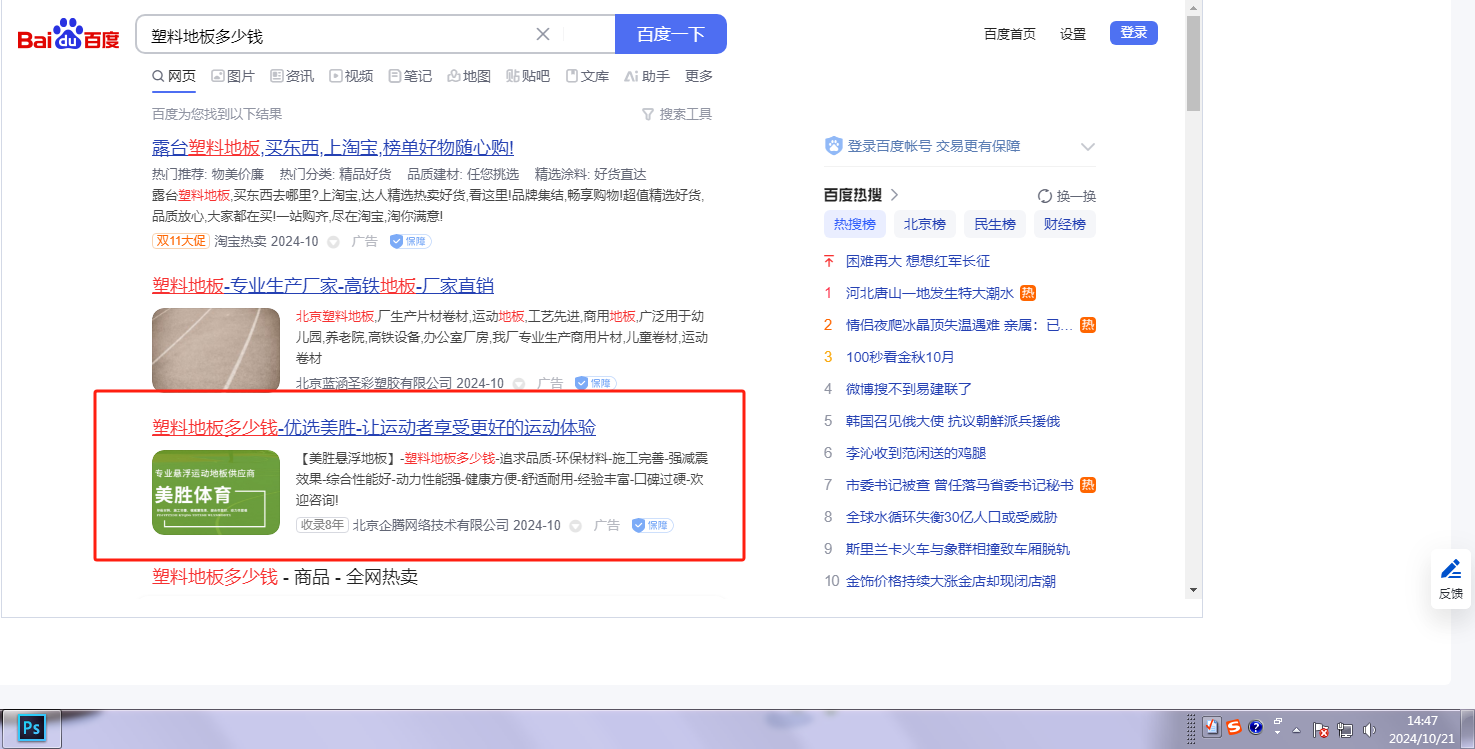Open the 更多 search categories menu
The height and width of the screenshot is (749, 1475).
tap(699, 76)
